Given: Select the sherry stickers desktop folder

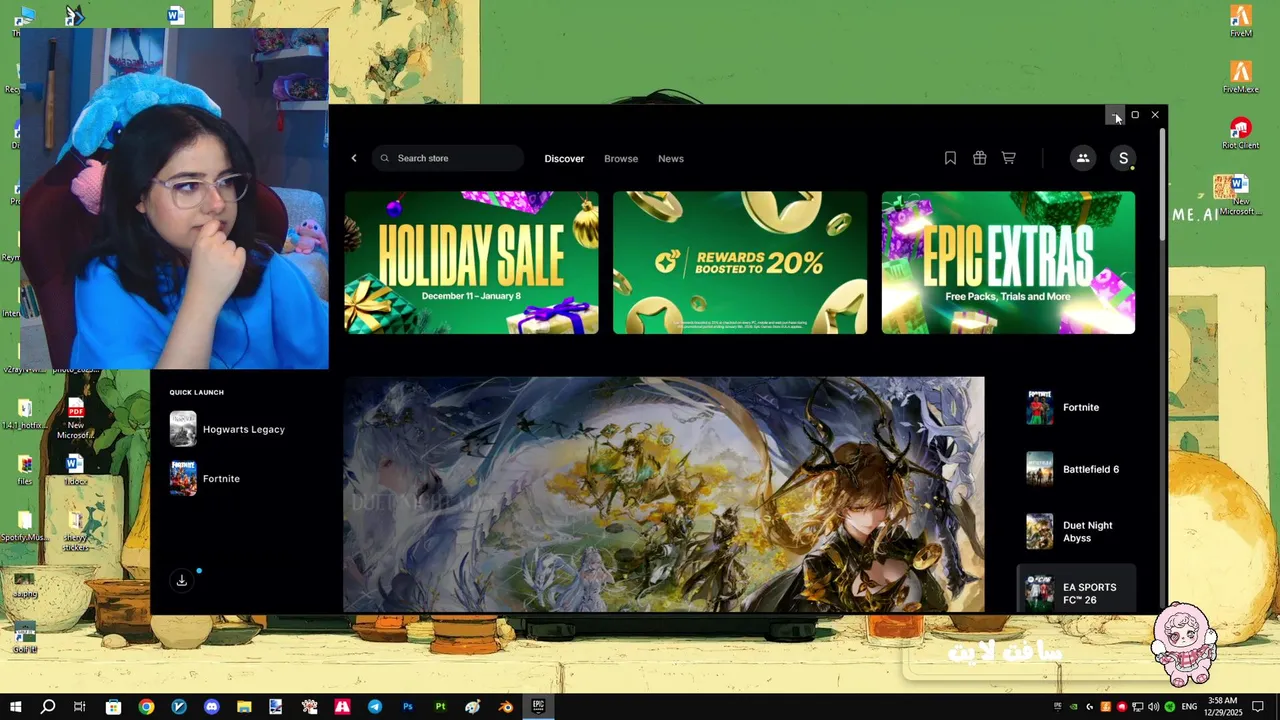Looking at the screenshot, I should [x=75, y=532].
